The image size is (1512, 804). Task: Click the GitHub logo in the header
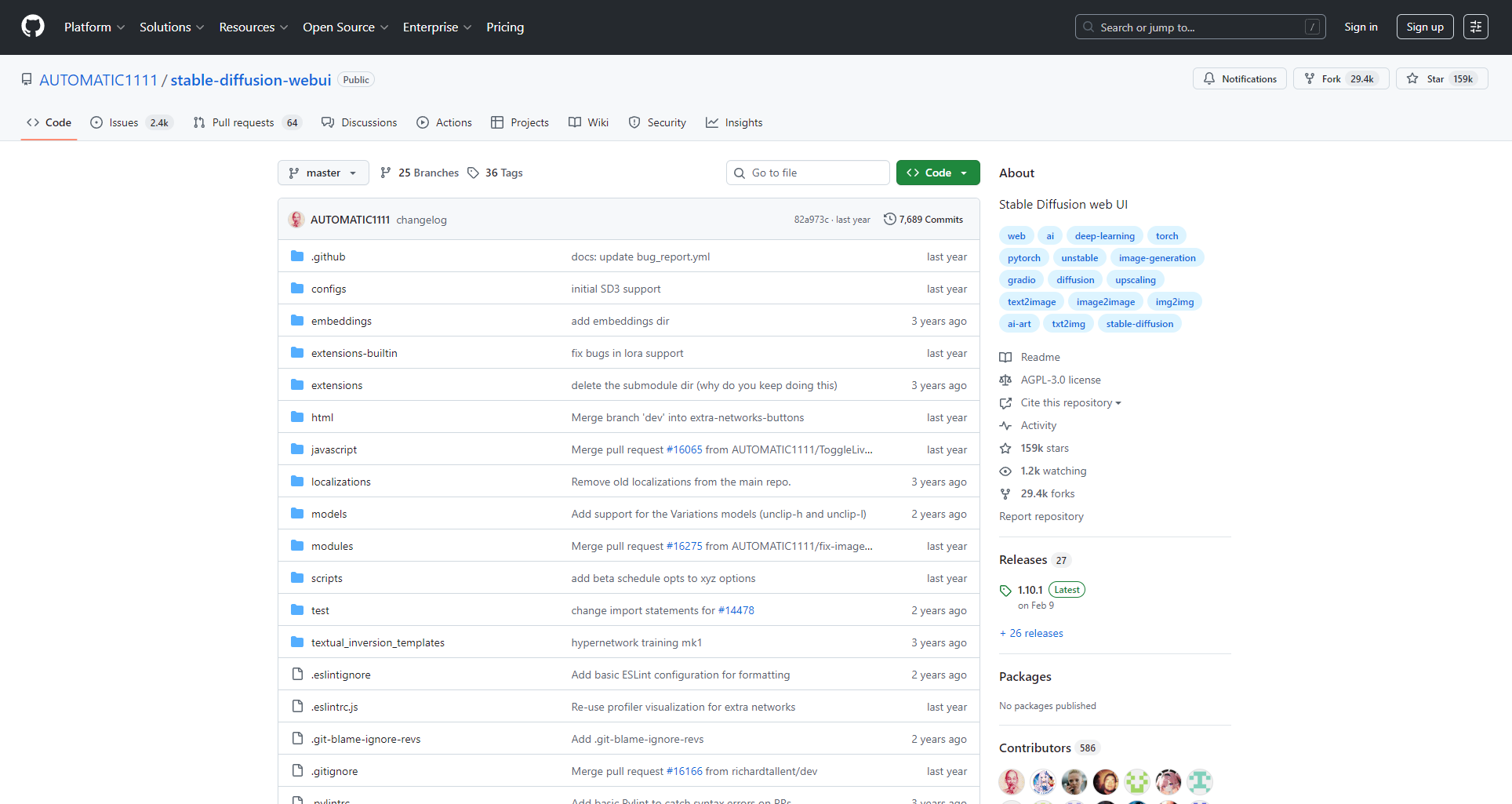[x=33, y=27]
